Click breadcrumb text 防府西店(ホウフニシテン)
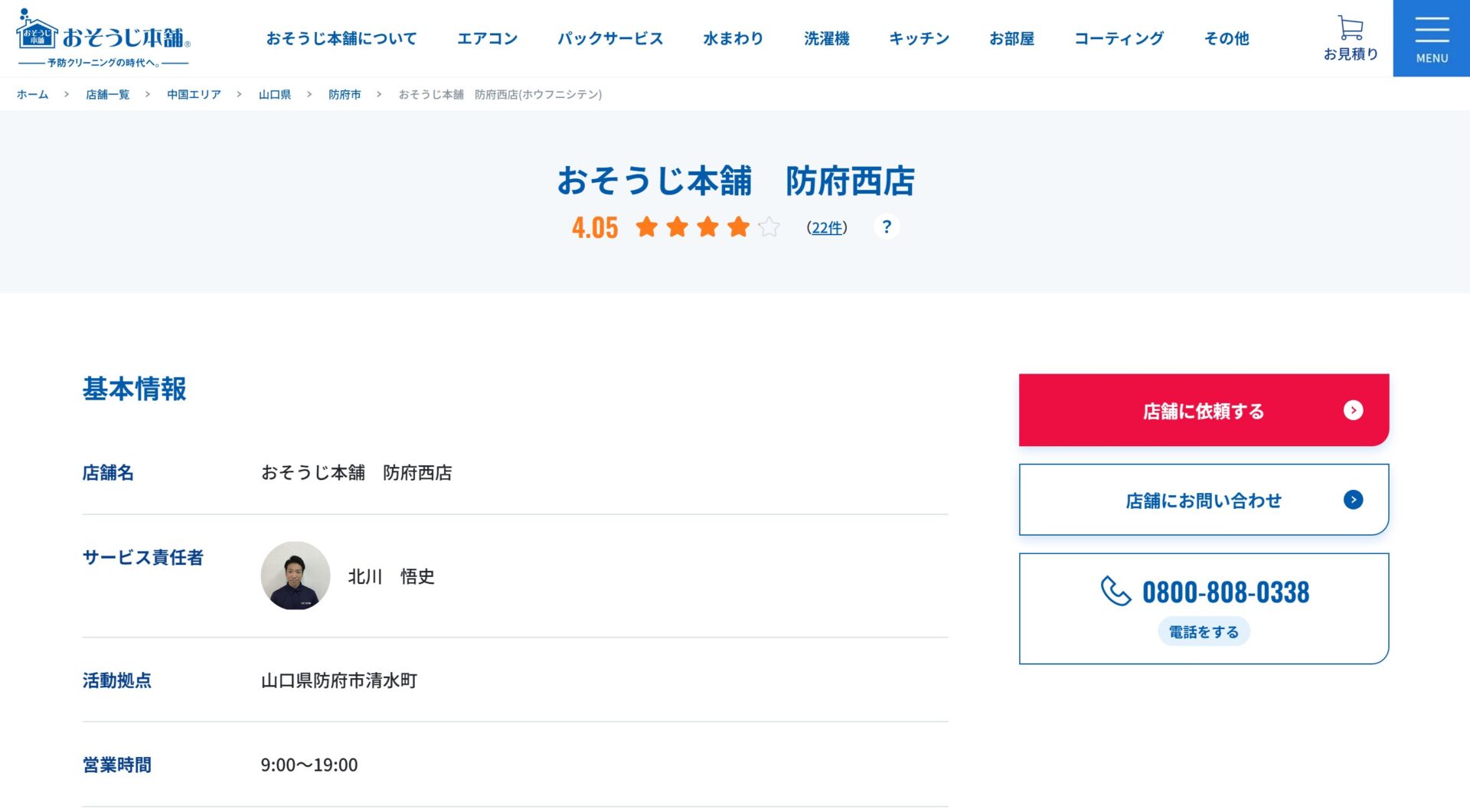This screenshot has width=1470, height=812. [x=538, y=94]
